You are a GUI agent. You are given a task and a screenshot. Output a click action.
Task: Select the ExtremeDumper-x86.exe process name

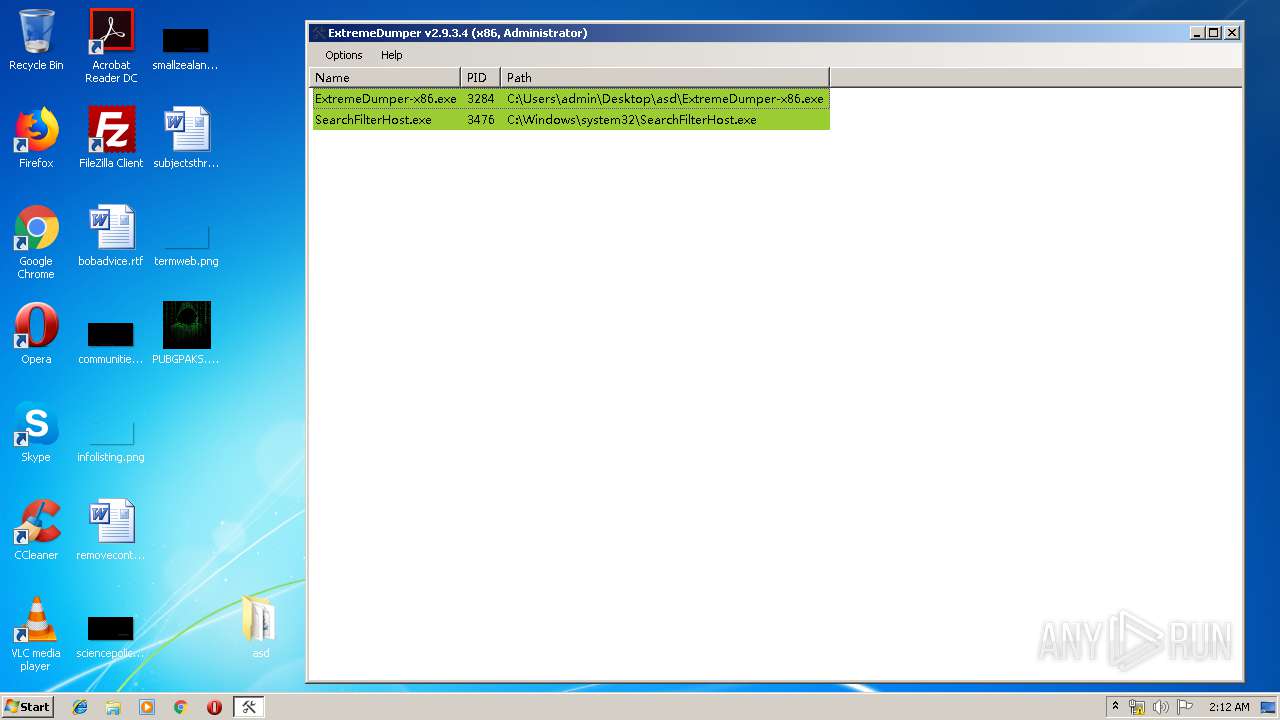click(386, 99)
